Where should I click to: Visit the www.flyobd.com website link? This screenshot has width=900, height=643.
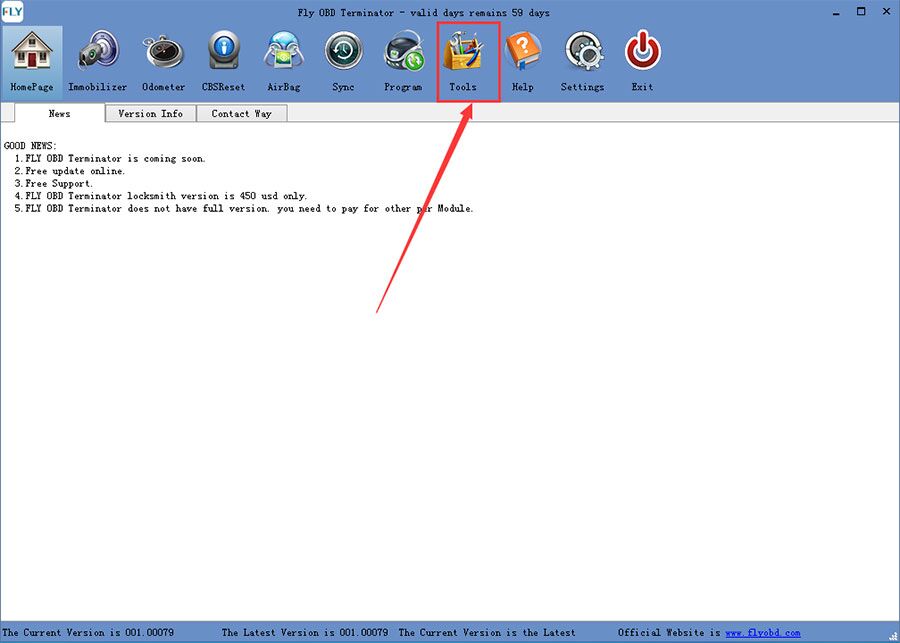click(762, 632)
